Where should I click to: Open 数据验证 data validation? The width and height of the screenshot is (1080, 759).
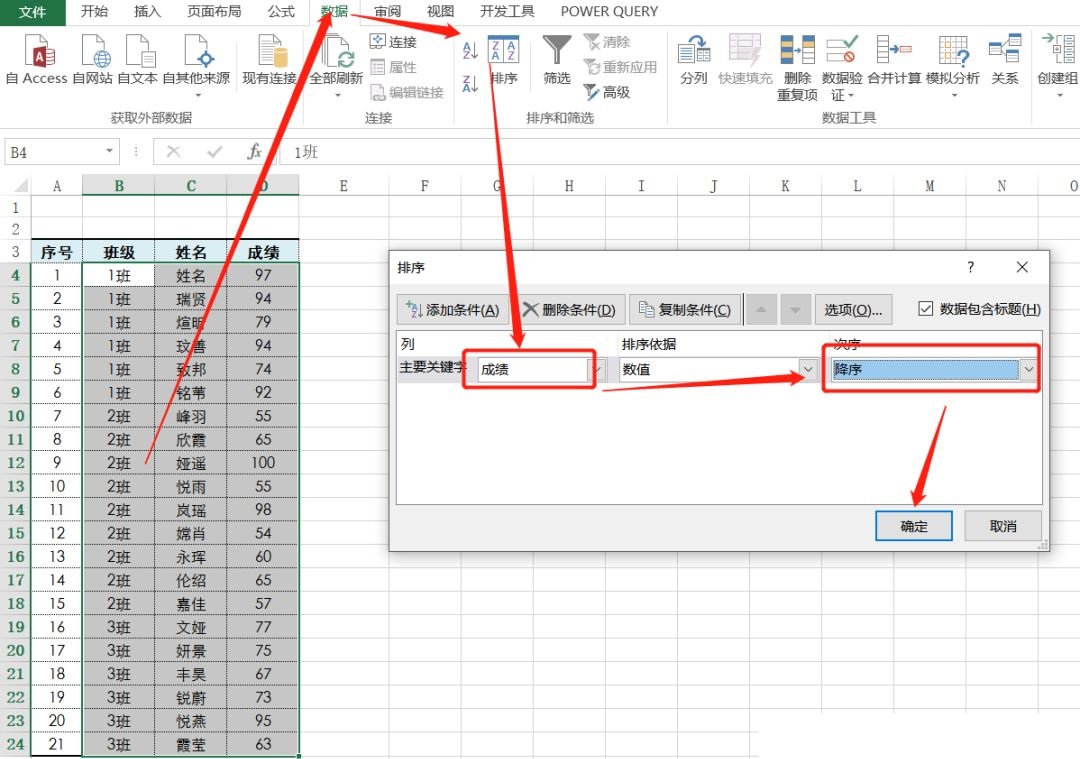(842, 68)
